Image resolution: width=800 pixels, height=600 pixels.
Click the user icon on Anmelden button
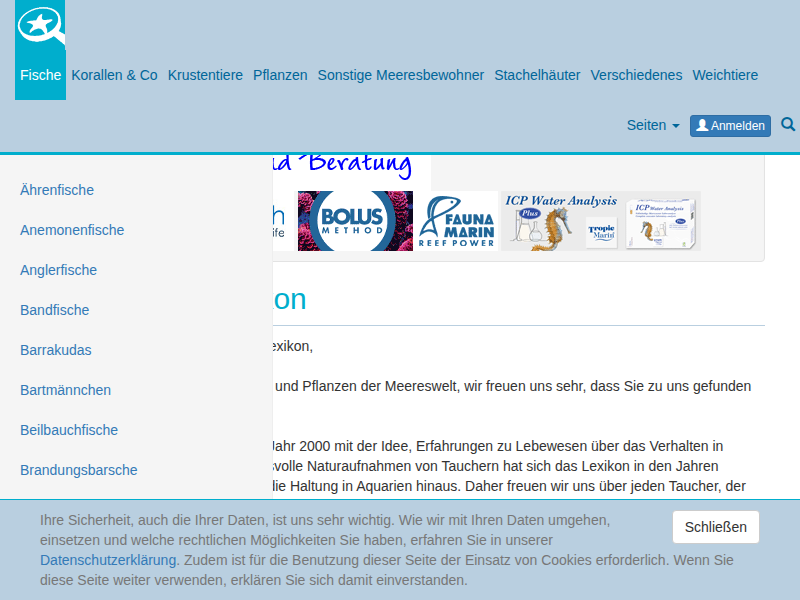702,125
